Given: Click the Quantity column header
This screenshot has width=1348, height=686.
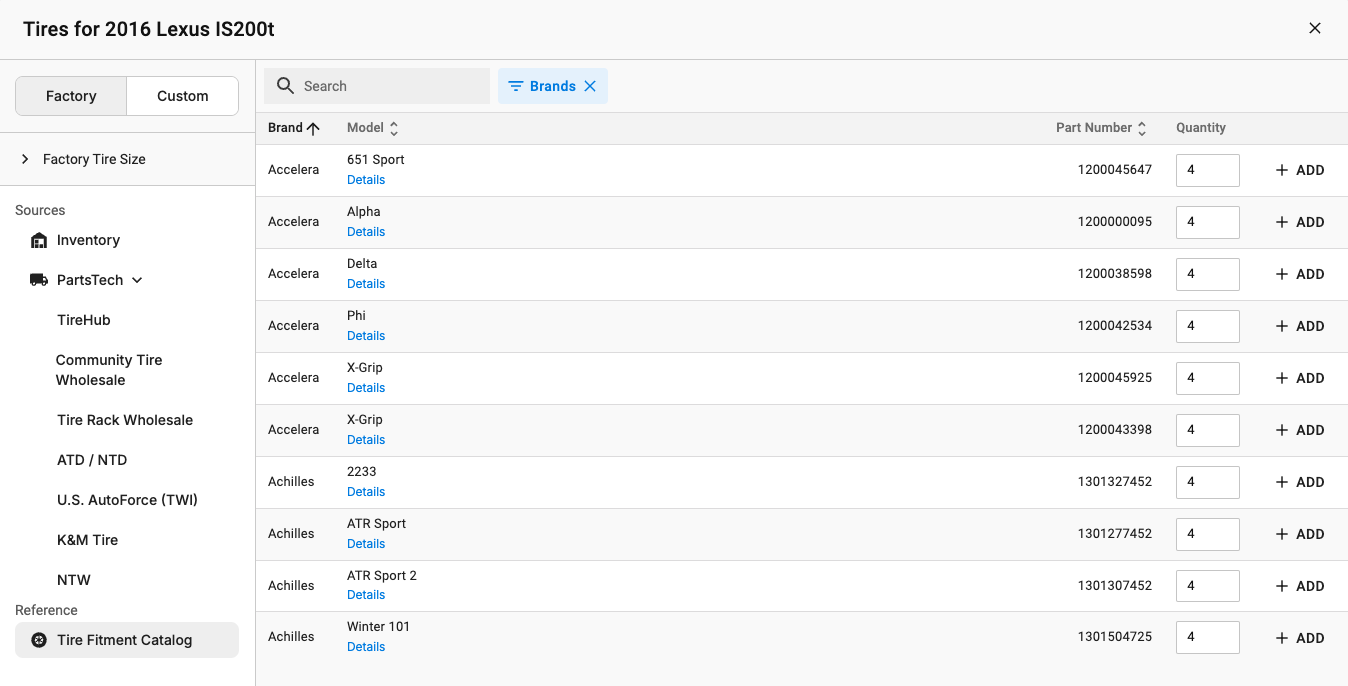Looking at the screenshot, I should [x=1201, y=128].
